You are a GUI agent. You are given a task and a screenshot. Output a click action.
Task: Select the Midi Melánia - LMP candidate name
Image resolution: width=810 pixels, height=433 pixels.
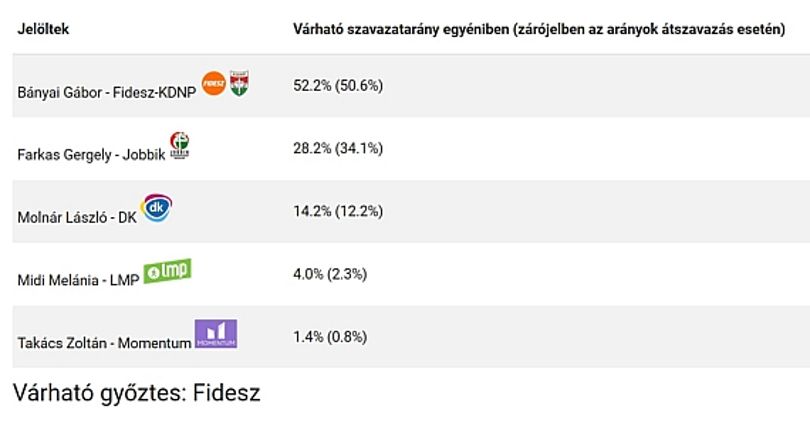79,280
